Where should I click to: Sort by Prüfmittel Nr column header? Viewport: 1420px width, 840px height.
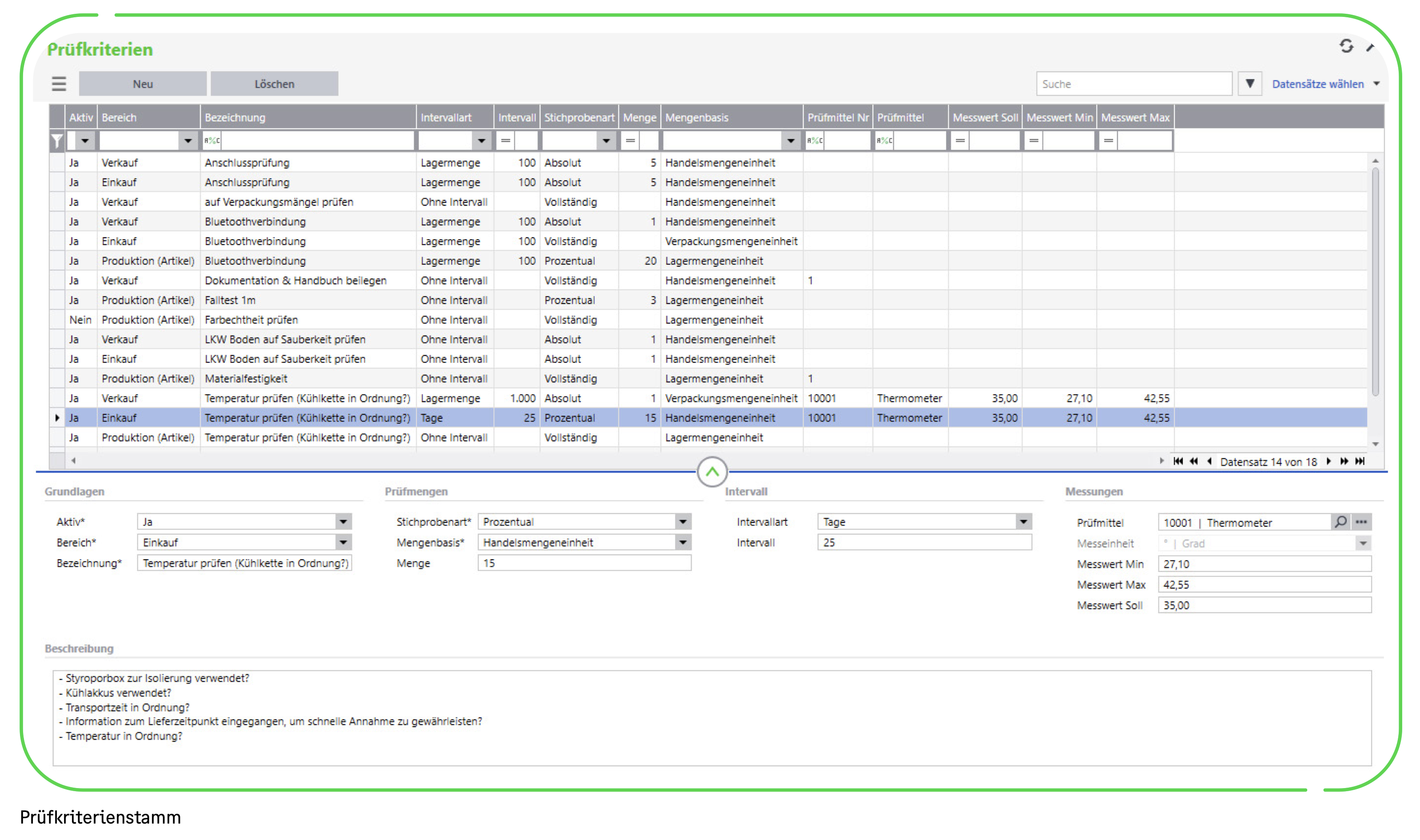(837, 117)
